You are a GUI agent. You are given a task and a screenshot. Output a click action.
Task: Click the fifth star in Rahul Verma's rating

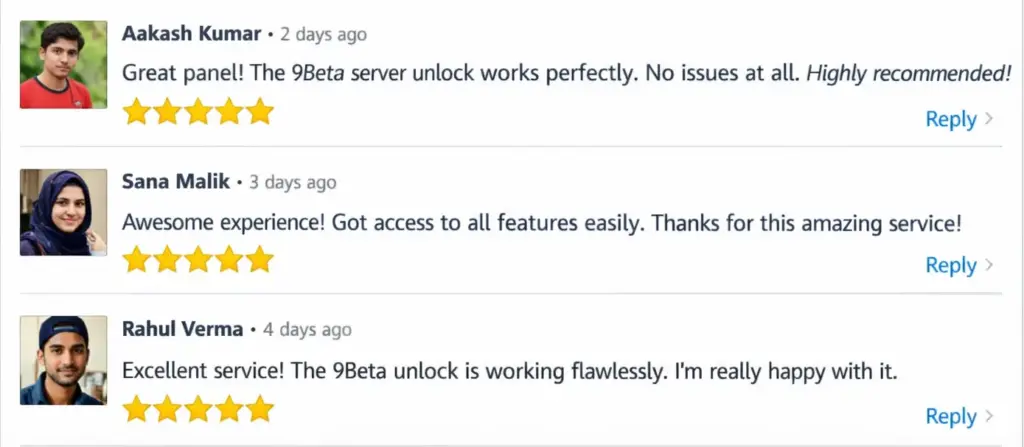click(260, 408)
